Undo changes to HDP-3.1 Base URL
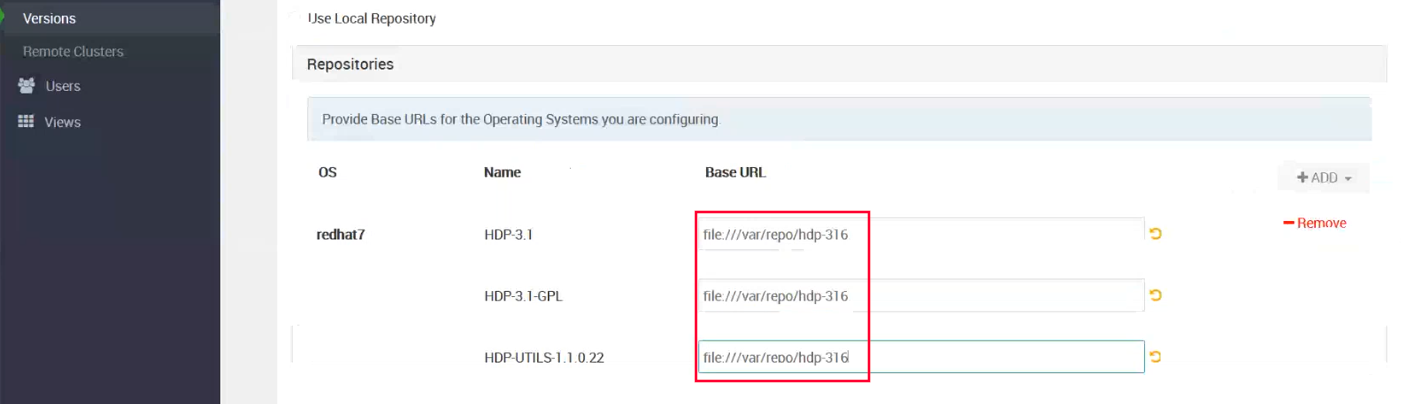 pyautogui.click(x=1156, y=234)
